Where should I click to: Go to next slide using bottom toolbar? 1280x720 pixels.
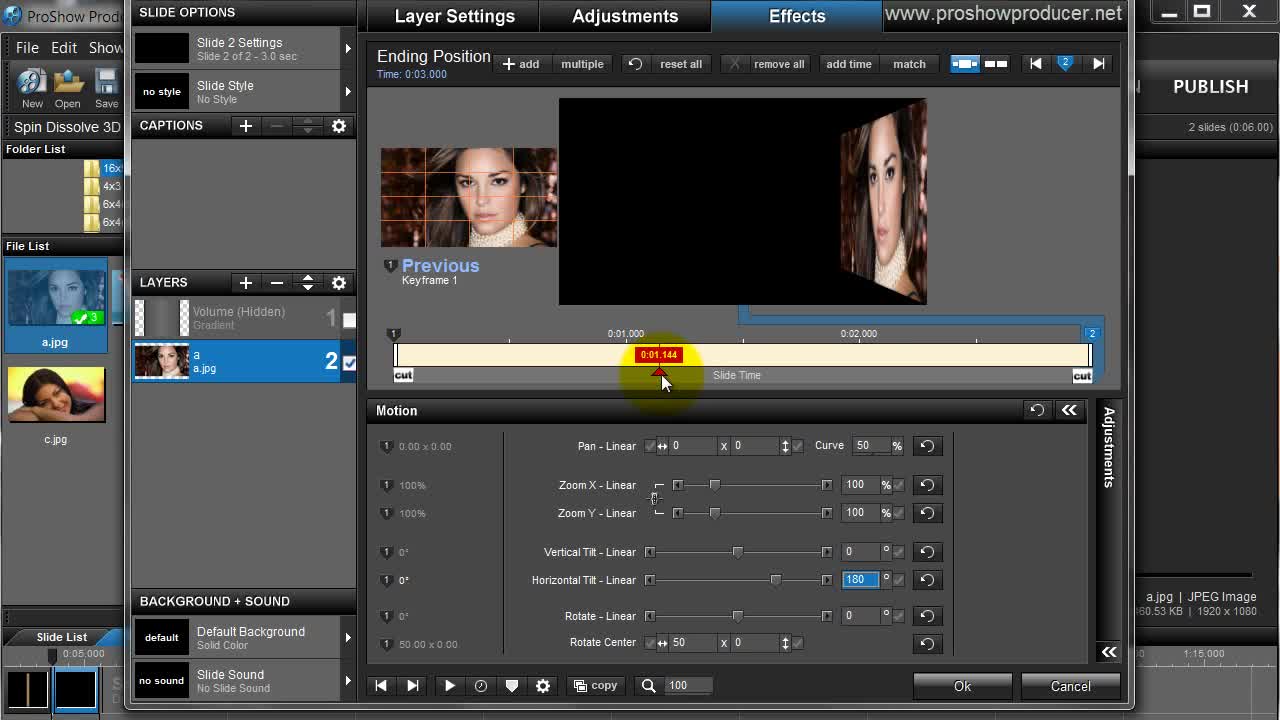pos(413,686)
